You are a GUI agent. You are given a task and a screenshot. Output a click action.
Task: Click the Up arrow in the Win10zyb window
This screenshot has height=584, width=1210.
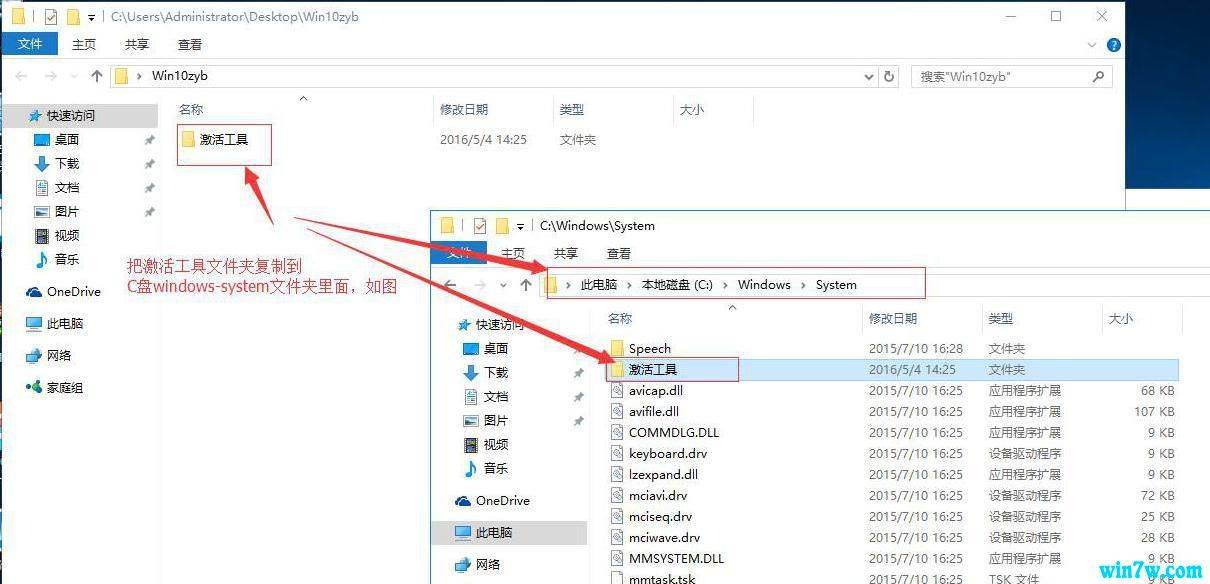tap(97, 76)
